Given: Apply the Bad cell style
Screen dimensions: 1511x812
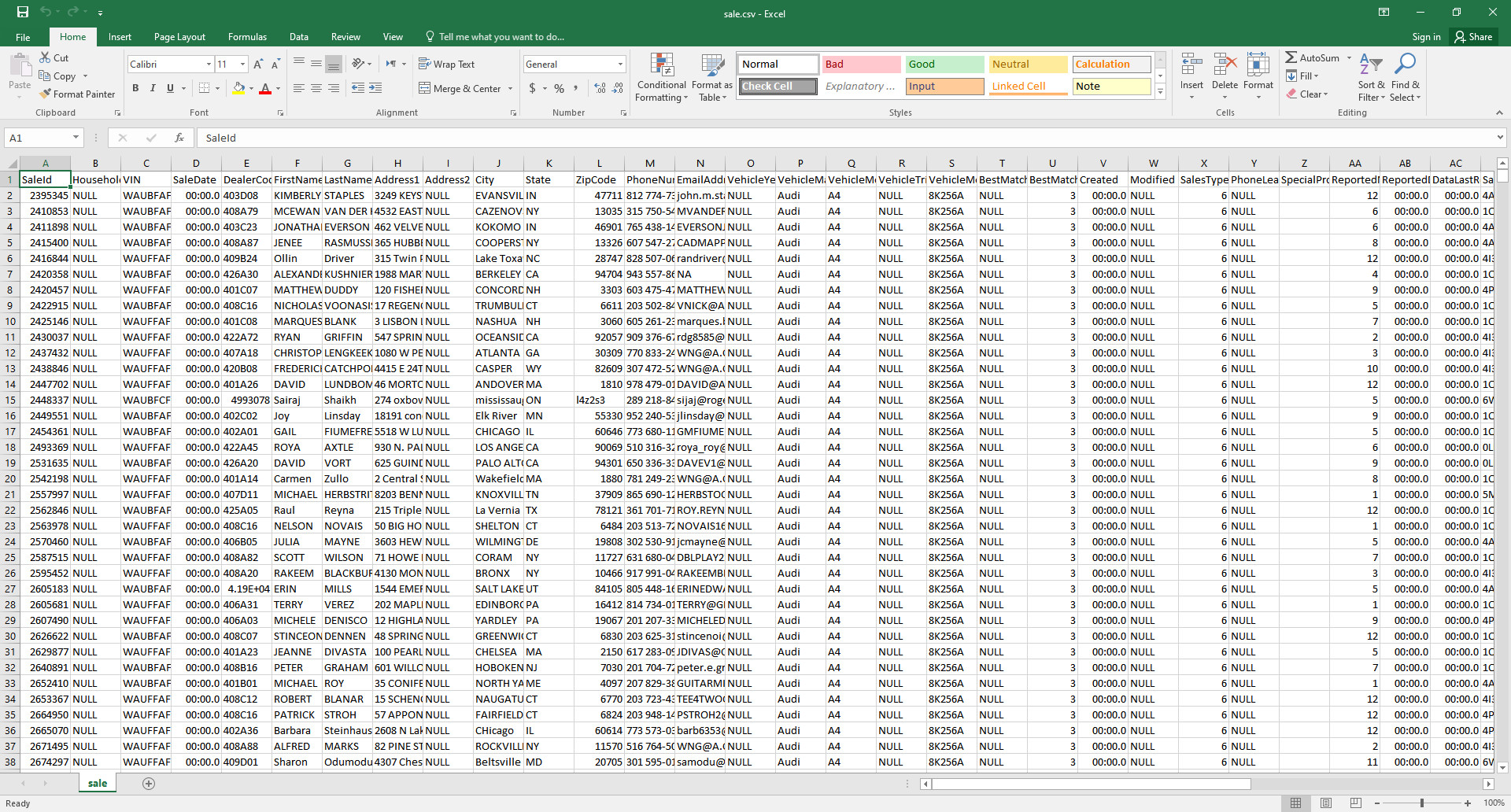Looking at the screenshot, I should tap(861, 64).
